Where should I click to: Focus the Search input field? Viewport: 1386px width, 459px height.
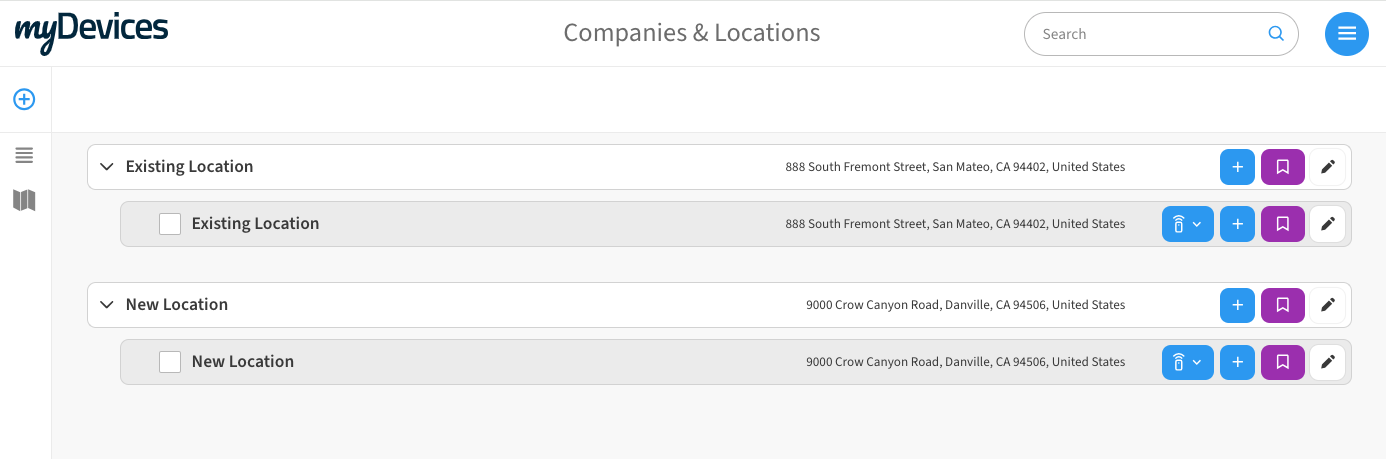(x=1150, y=34)
